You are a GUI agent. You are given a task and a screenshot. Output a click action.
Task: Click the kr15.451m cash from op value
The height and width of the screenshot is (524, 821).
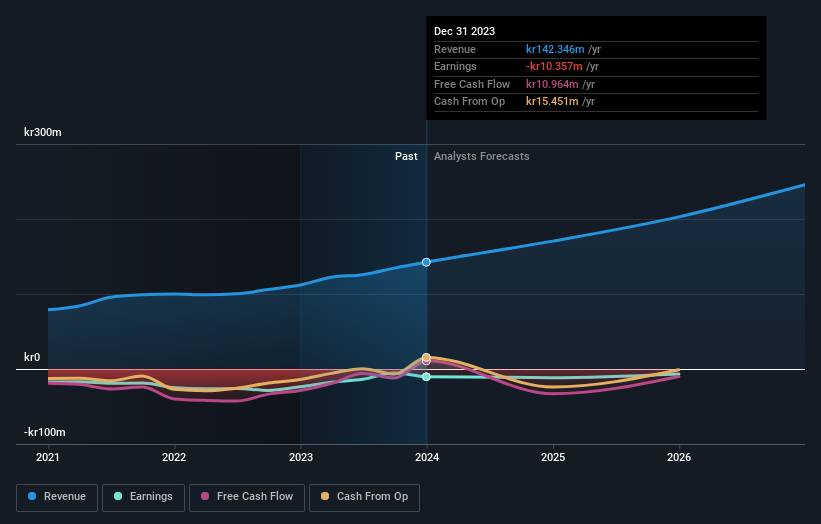pos(552,102)
